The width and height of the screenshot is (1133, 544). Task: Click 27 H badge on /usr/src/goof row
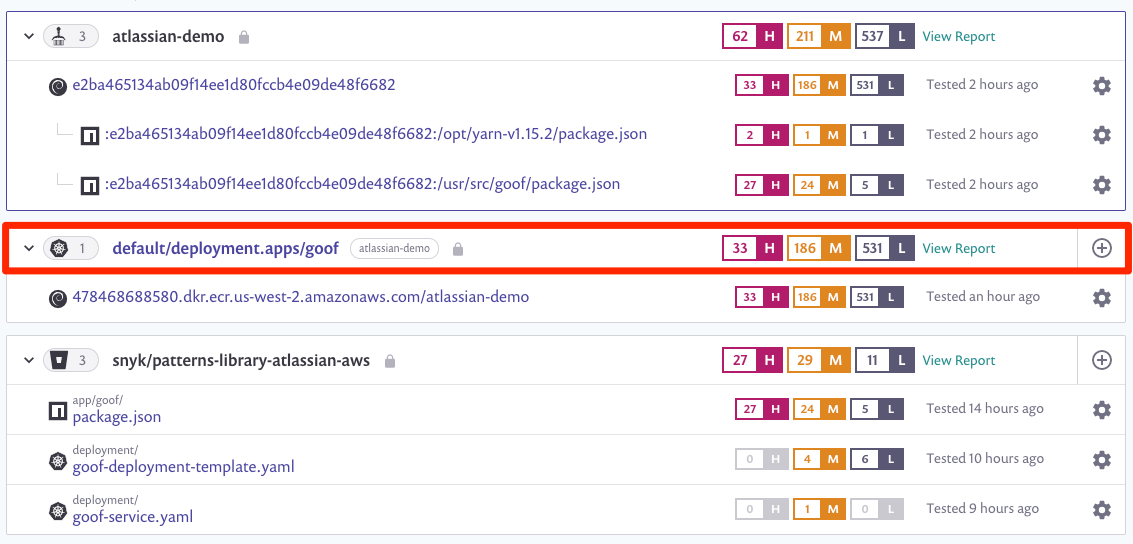click(x=762, y=185)
